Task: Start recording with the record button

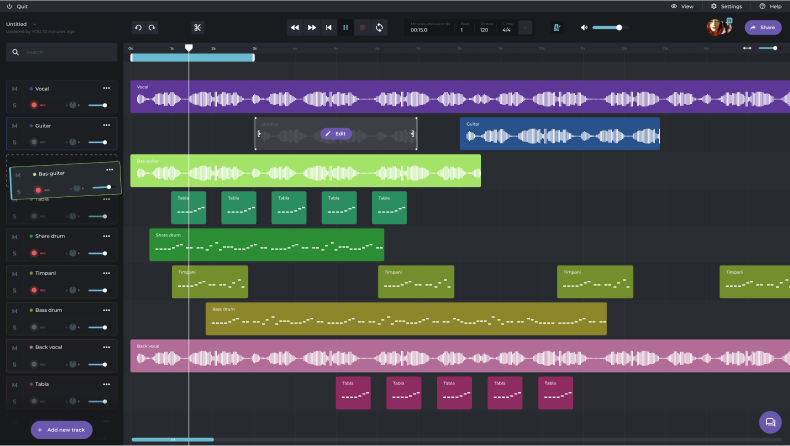Action: tap(362, 28)
